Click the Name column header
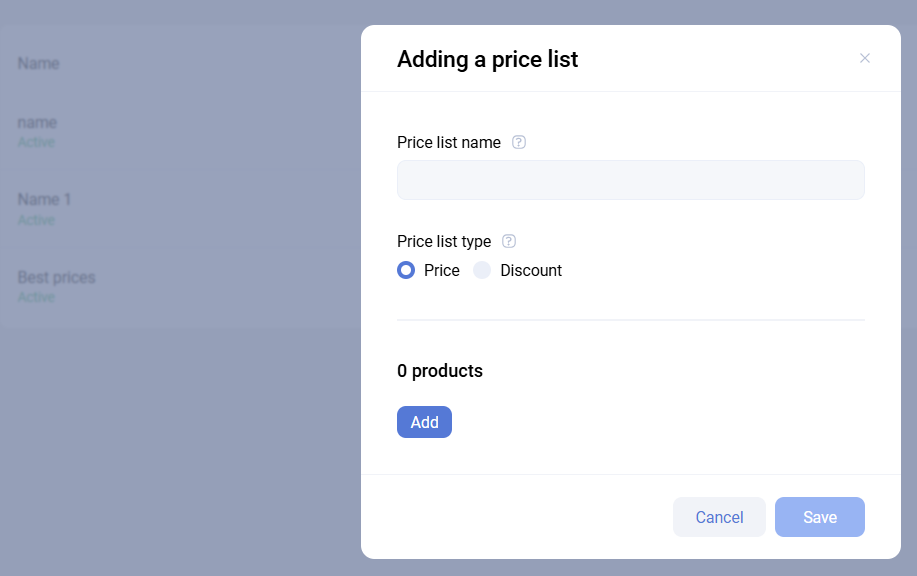This screenshot has height=576, width=917. (x=38, y=63)
